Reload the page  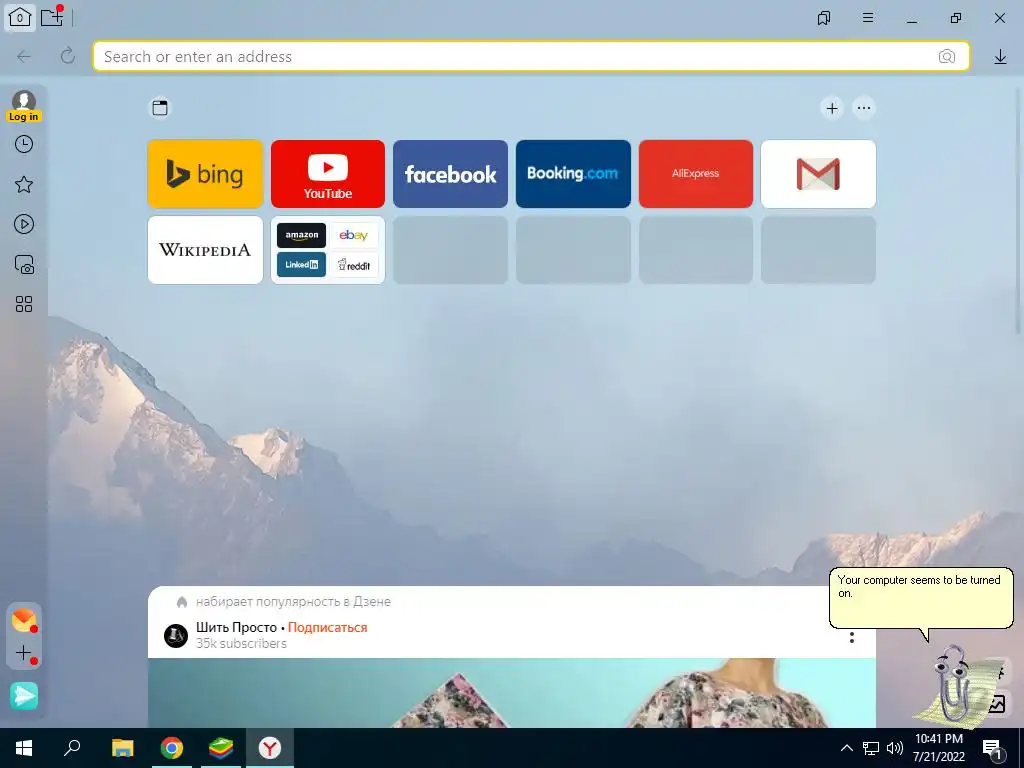click(x=68, y=56)
